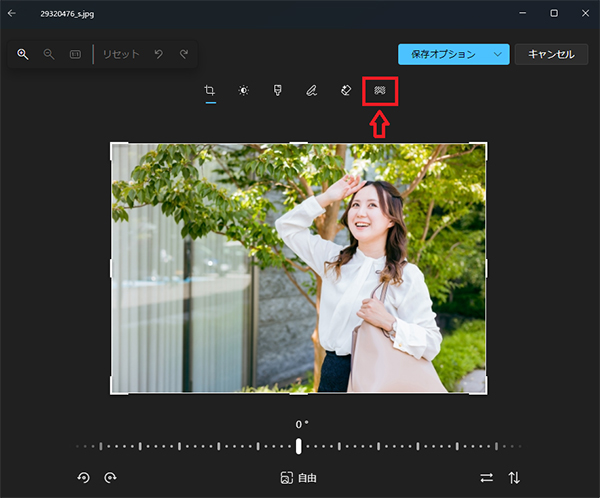The image size is (600, 498).
Task: Click the straighten angle slider handle
Action: point(298,446)
